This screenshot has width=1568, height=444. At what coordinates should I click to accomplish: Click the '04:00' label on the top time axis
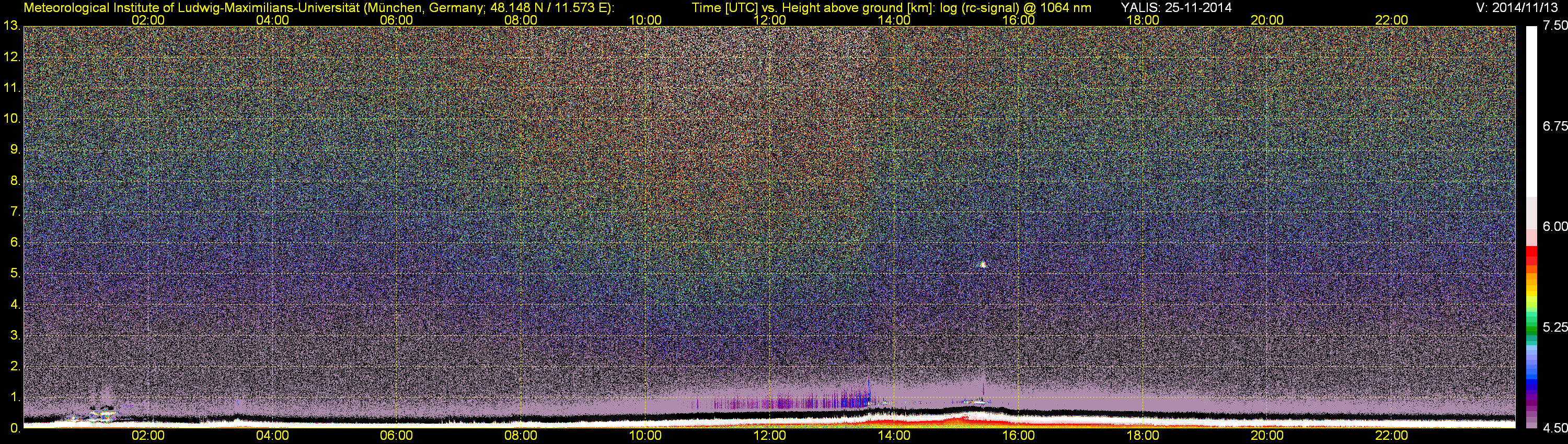click(x=272, y=20)
